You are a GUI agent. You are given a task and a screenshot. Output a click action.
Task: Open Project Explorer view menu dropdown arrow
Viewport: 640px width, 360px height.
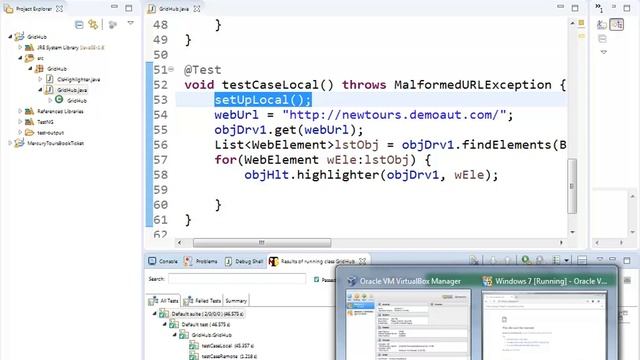pos(131,24)
